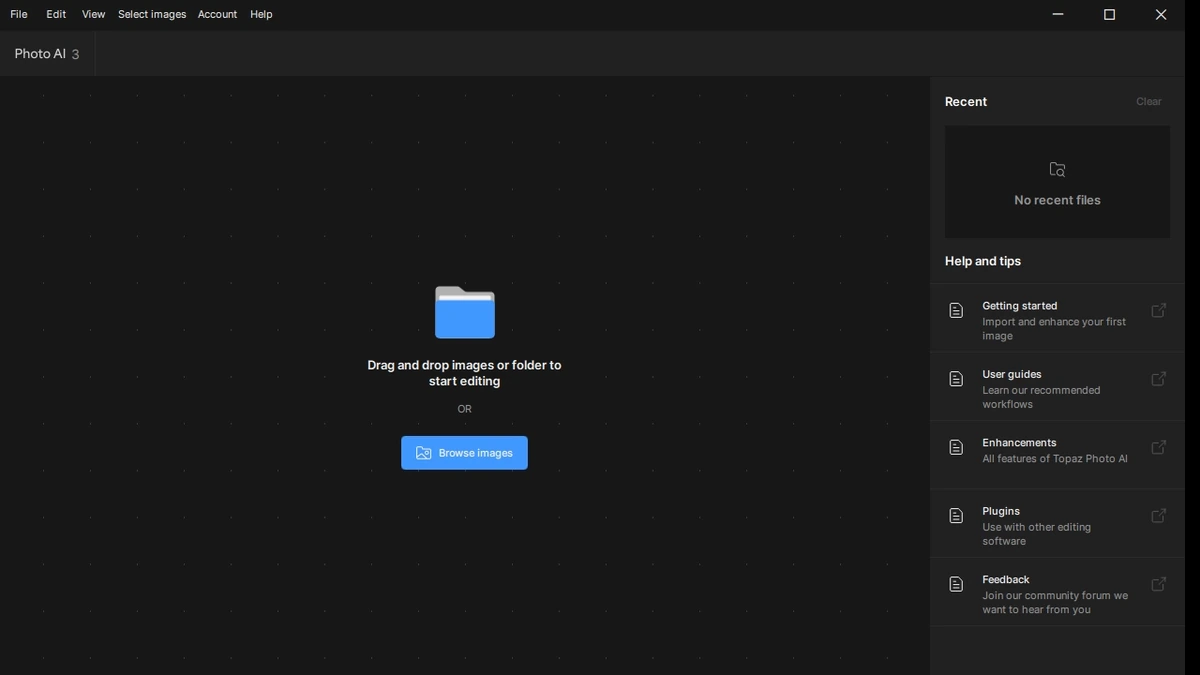Click the image icon inside Browse images button
This screenshot has height=675, width=1200.
pyautogui.click(x=424, y=453)
